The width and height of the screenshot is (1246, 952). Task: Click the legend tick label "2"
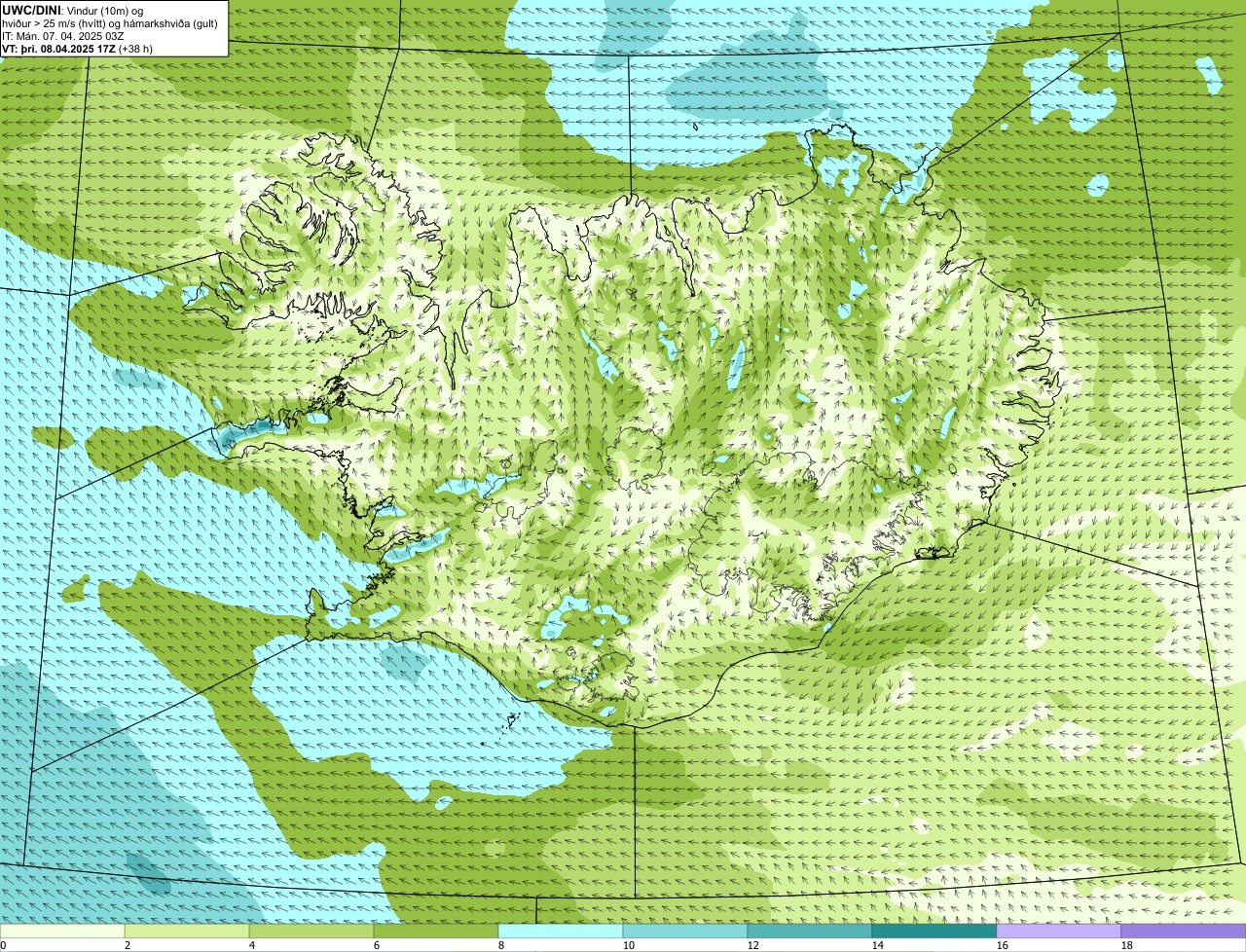pos(128,945)
